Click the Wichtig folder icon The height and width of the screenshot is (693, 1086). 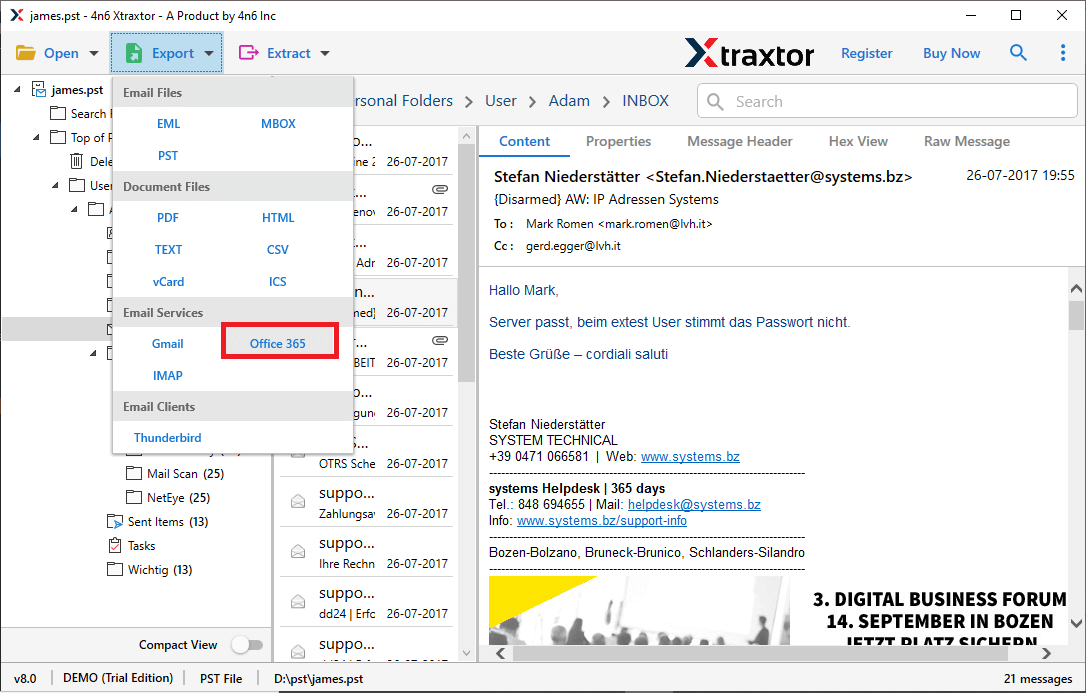(115, 569)
